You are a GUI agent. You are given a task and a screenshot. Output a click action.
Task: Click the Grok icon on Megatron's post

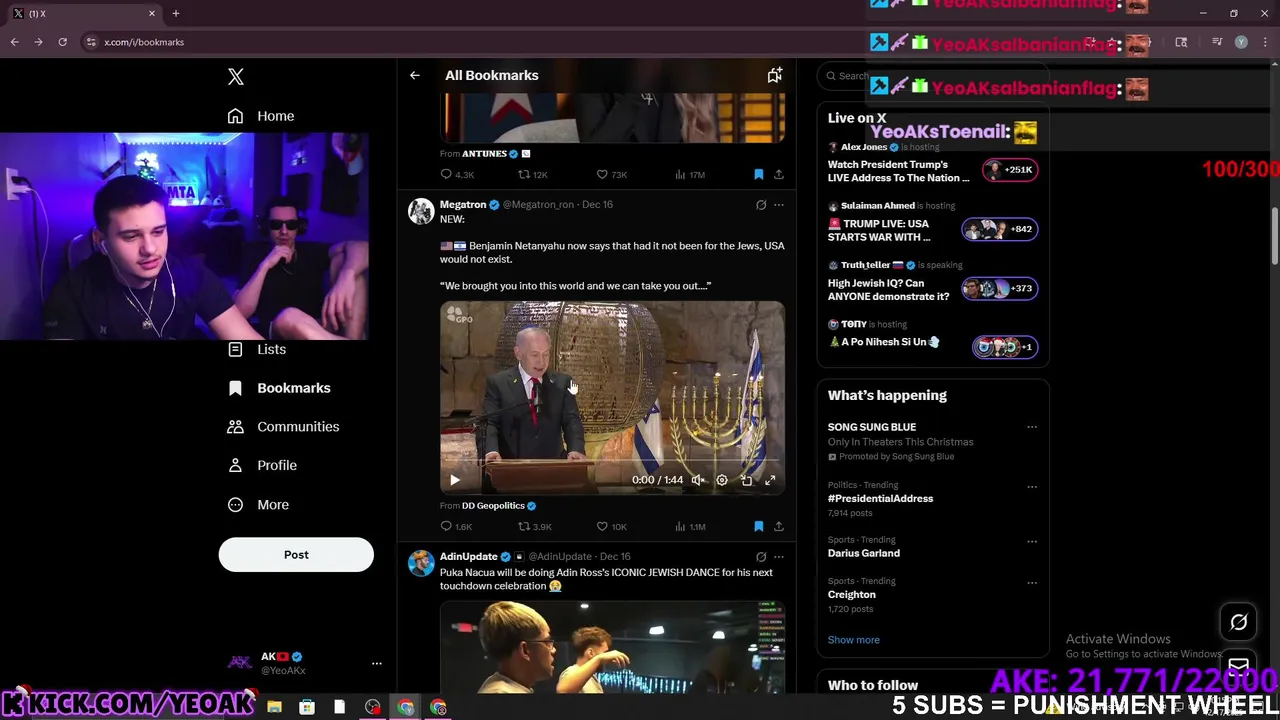tap(761, 205)
